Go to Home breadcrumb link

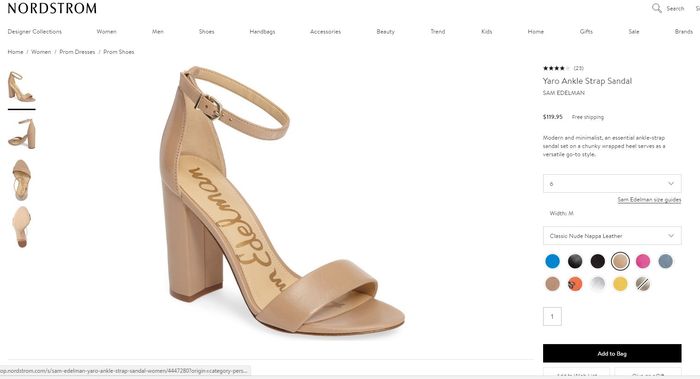[15, 52]
